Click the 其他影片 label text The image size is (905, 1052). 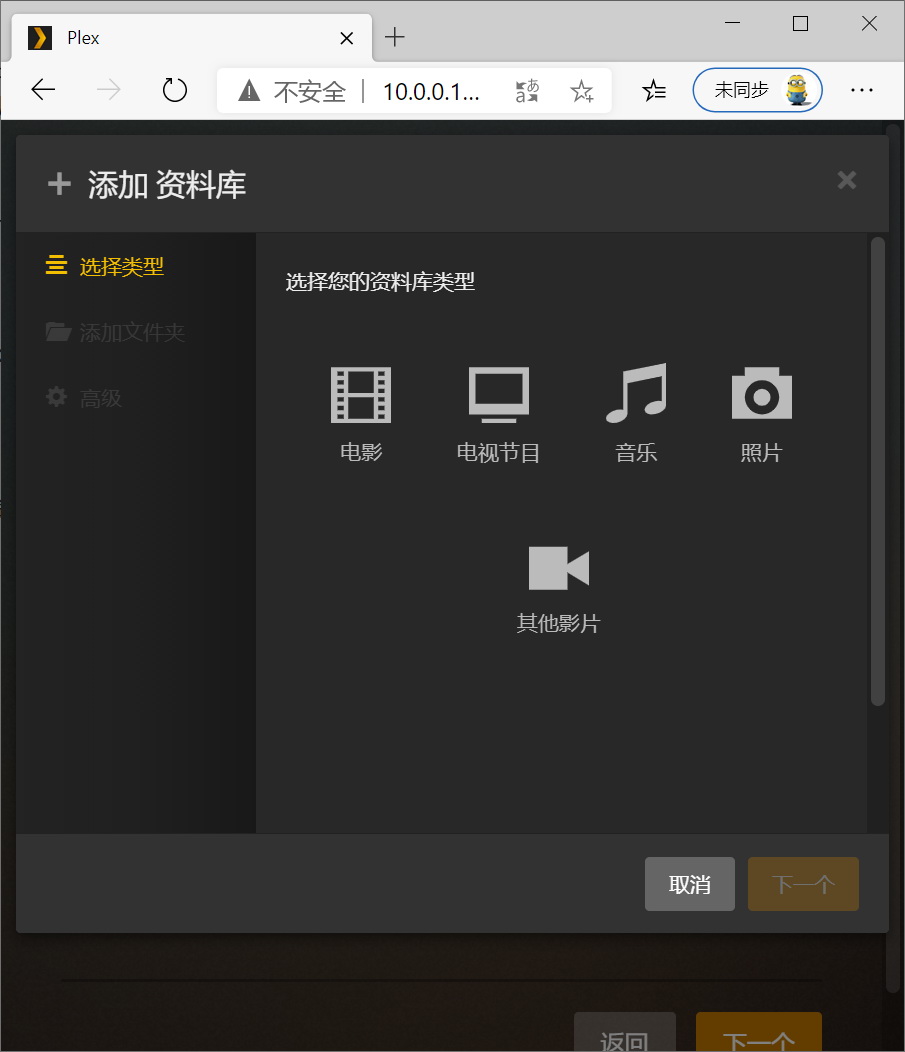pyautogui.click(x=558, y=623)
